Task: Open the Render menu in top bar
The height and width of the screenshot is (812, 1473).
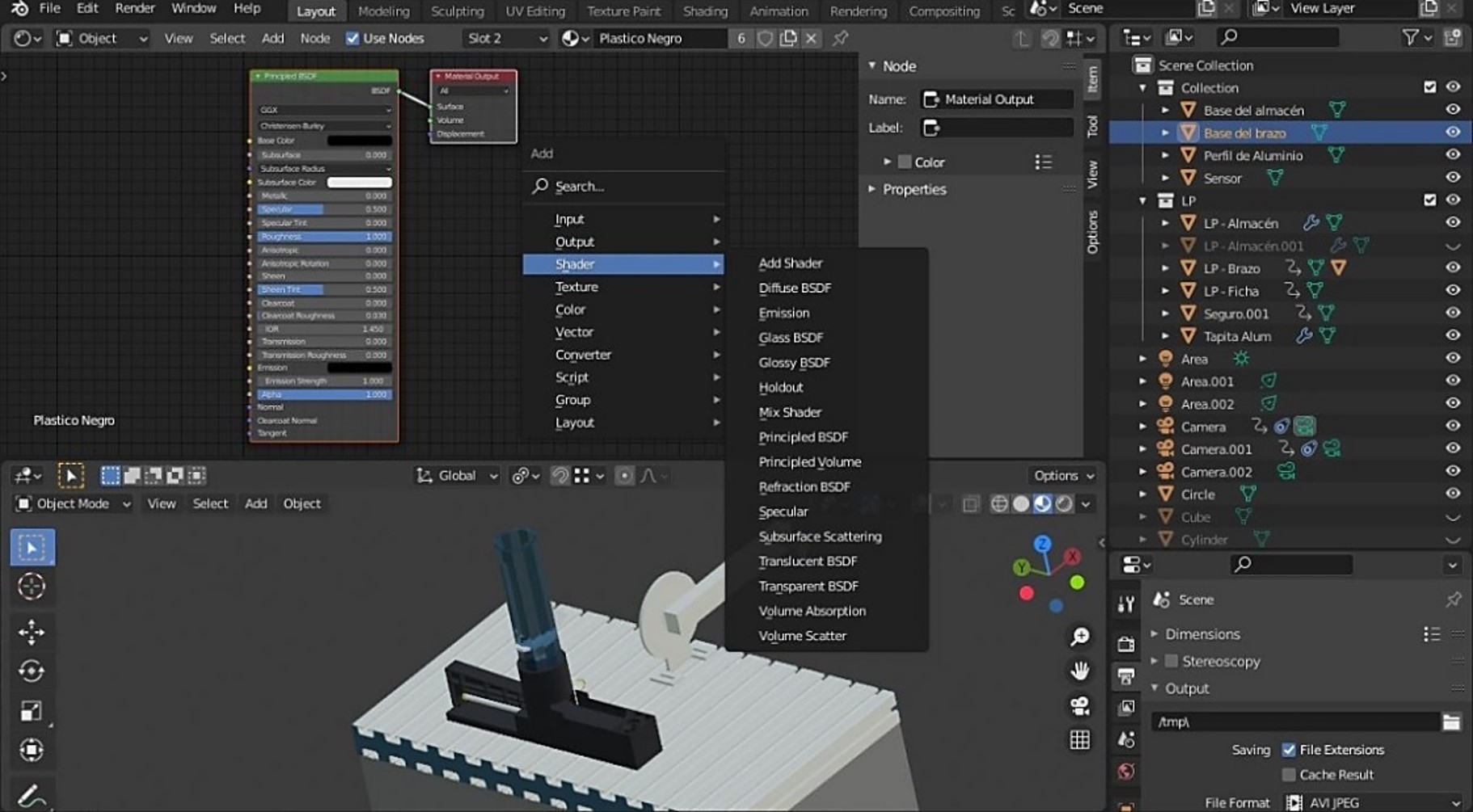Action: [x=134, y=8]
